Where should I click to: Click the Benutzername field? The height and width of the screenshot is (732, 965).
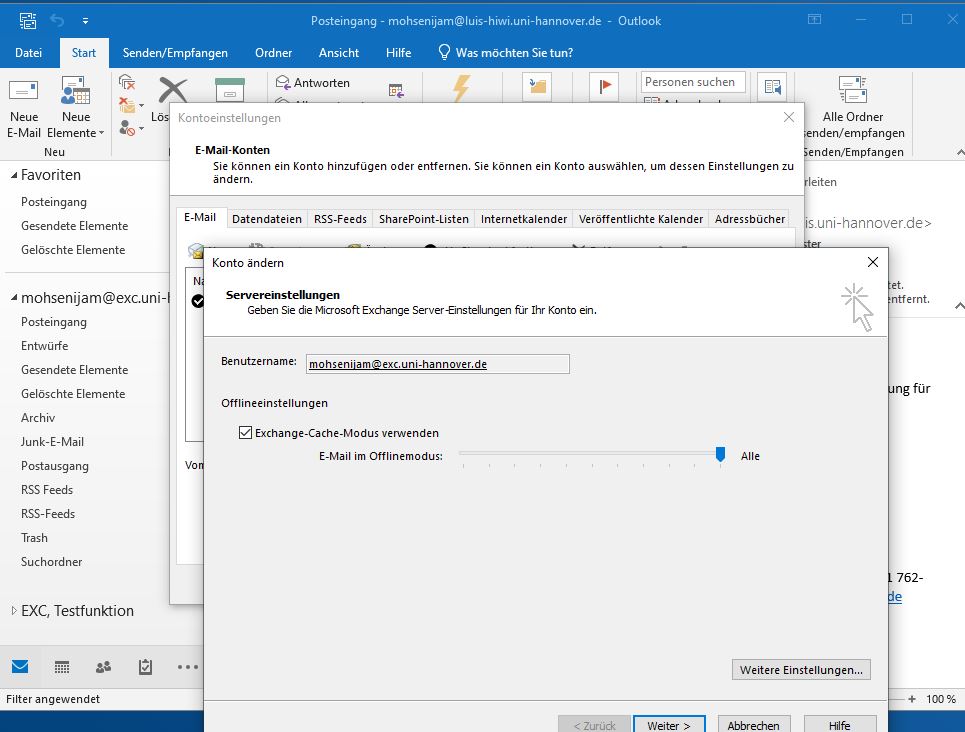coord(438,364)
